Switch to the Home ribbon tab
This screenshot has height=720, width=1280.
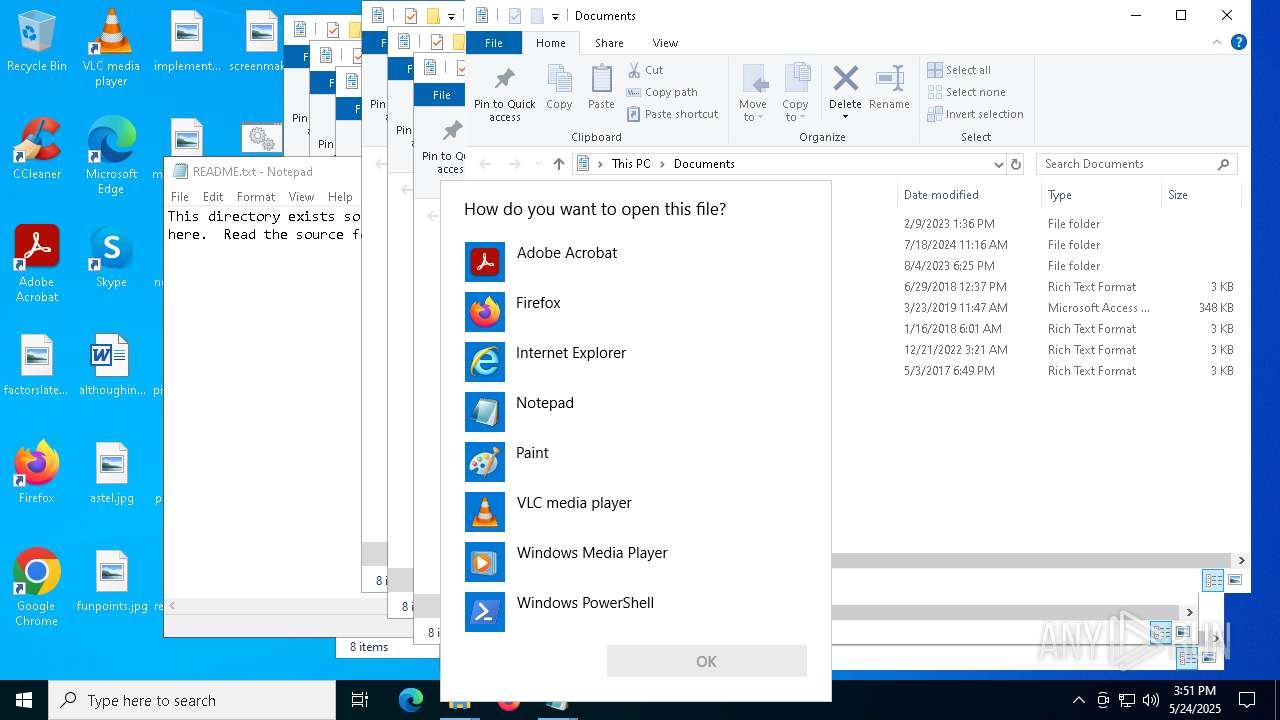[551, 43]
